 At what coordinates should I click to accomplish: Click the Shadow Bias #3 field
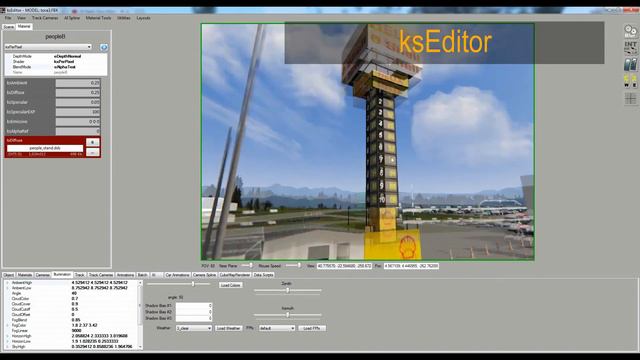point(194,318)
